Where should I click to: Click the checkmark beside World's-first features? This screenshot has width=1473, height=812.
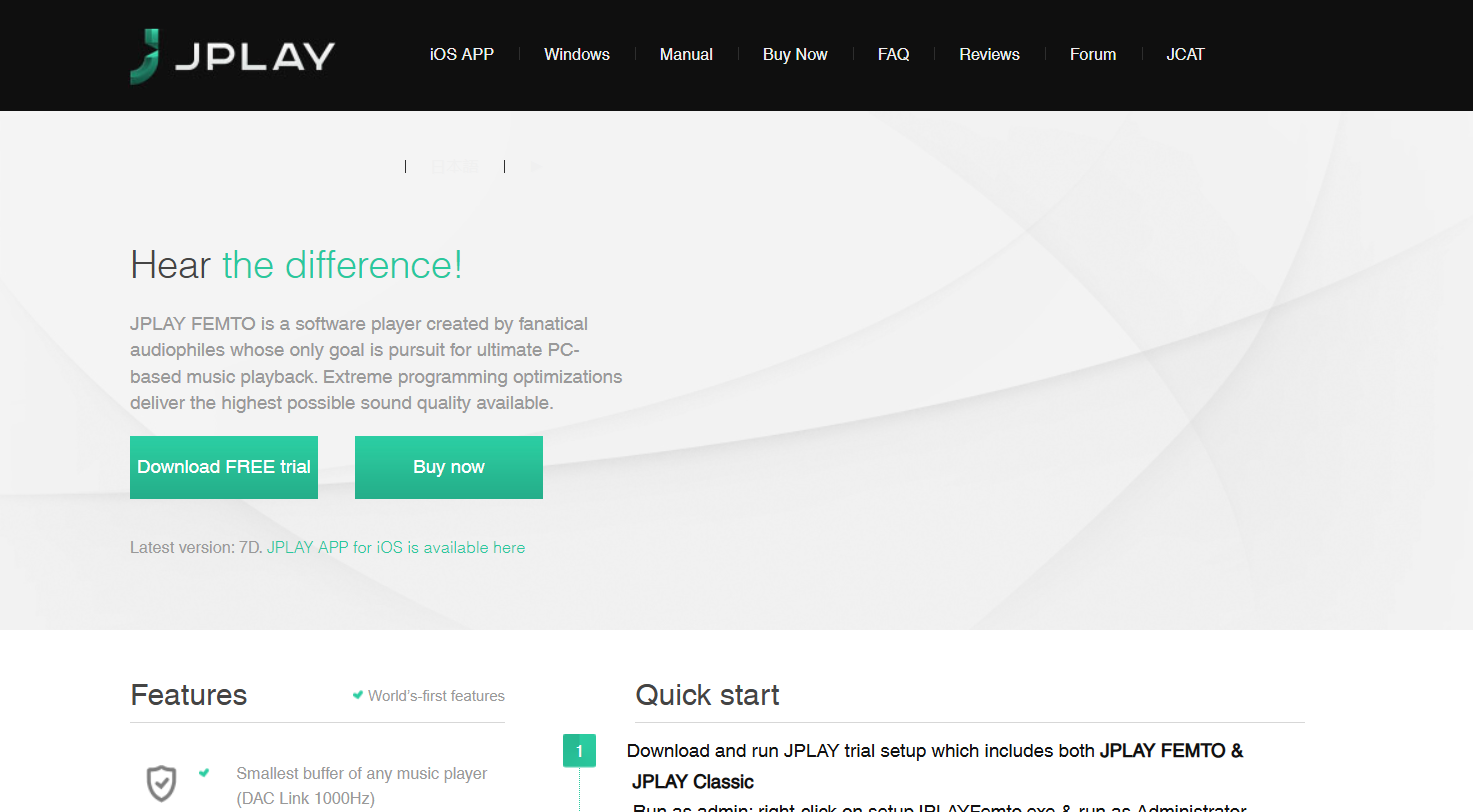pyautogui.click(x=357, y=695)
